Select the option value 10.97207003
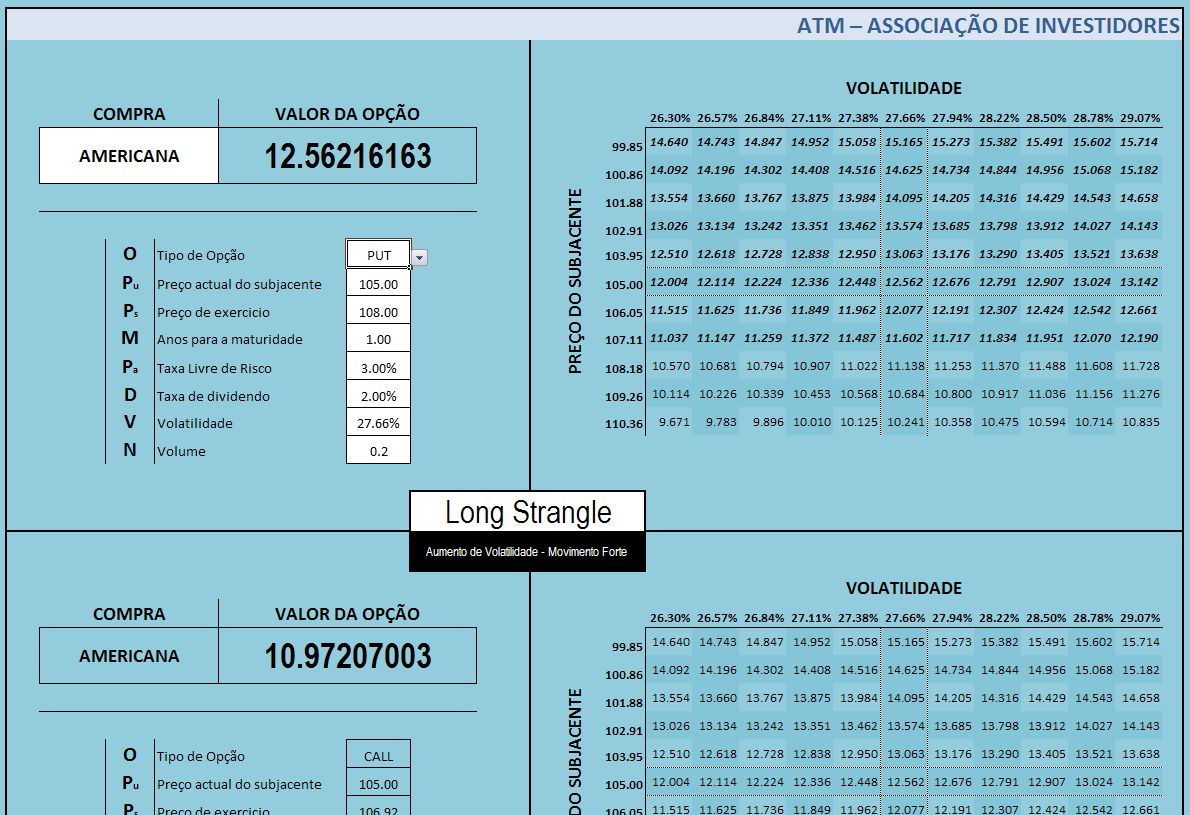Viewport: 1190px width, 815px height. coord(347,656)
